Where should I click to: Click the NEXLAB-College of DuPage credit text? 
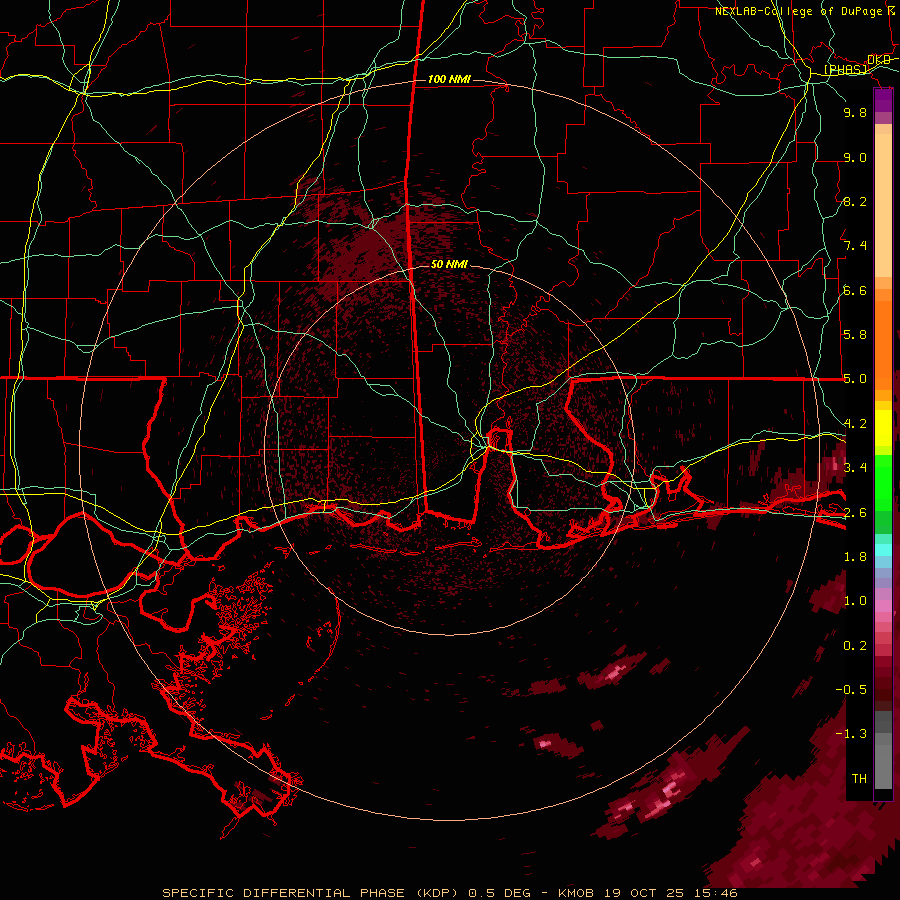806,11
